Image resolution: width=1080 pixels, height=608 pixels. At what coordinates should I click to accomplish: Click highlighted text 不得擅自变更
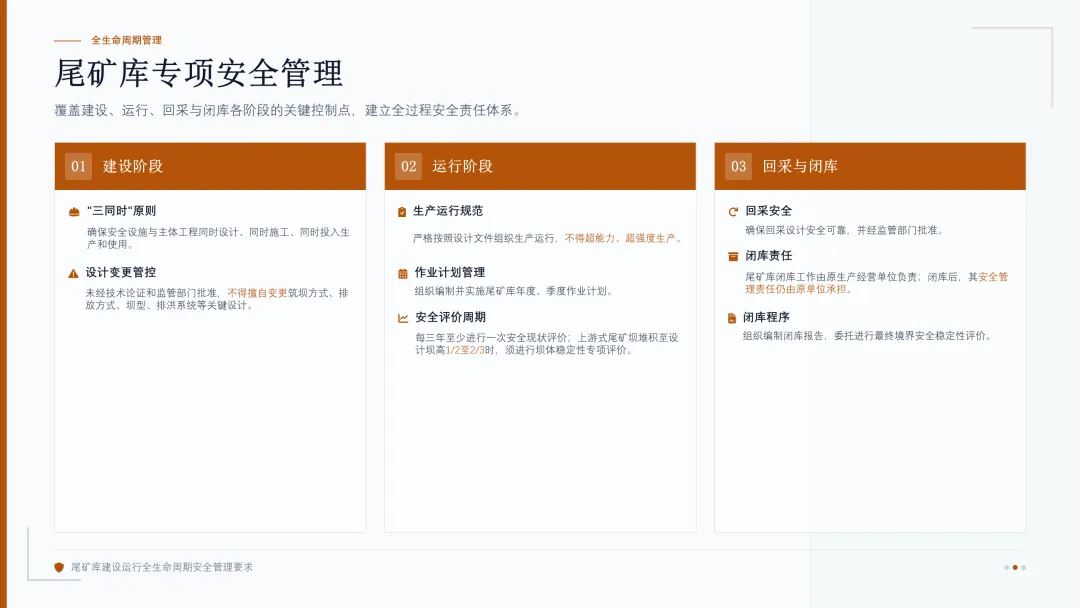258,293
